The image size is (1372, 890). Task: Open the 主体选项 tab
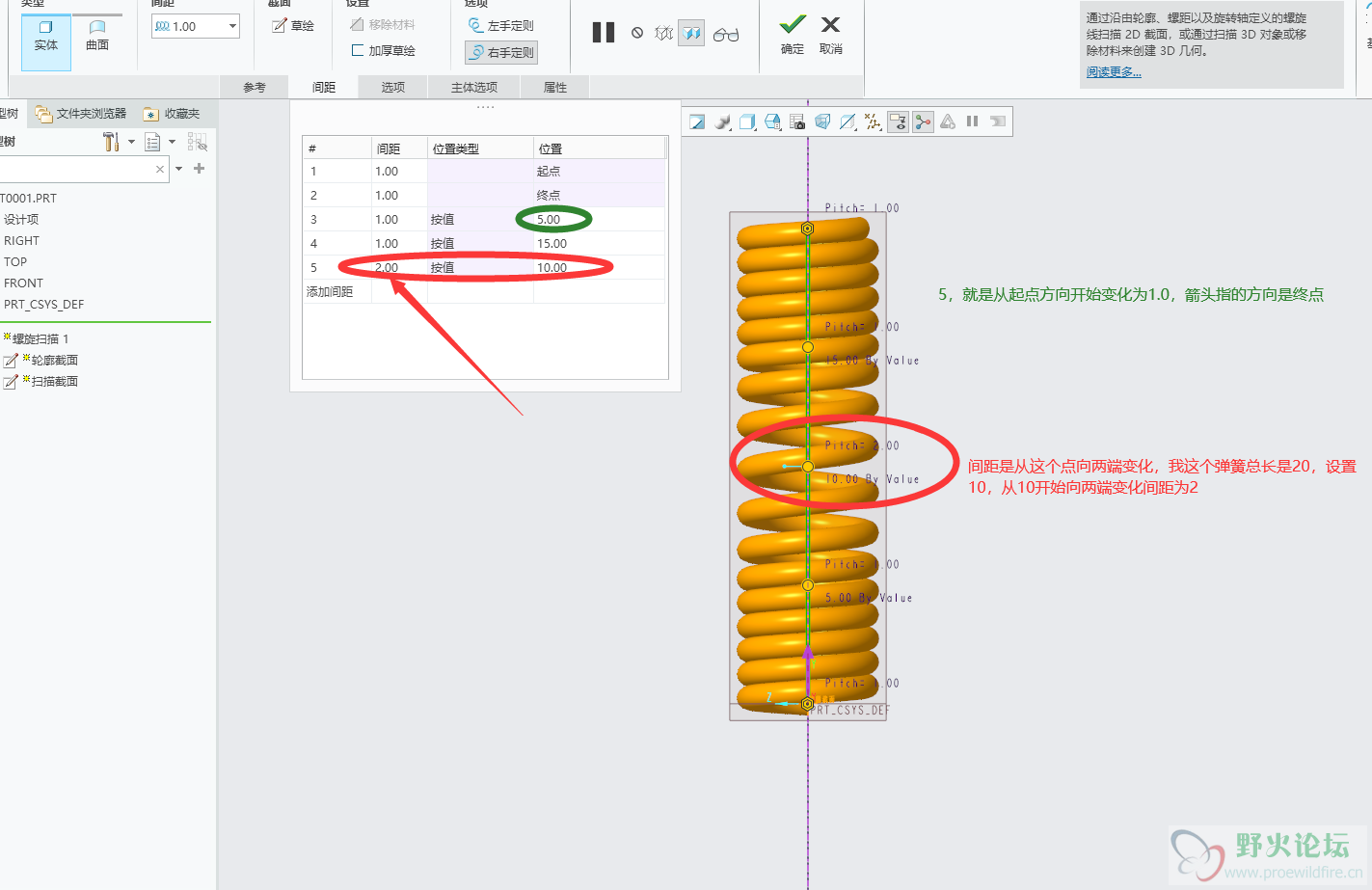(x=474, y=87)
